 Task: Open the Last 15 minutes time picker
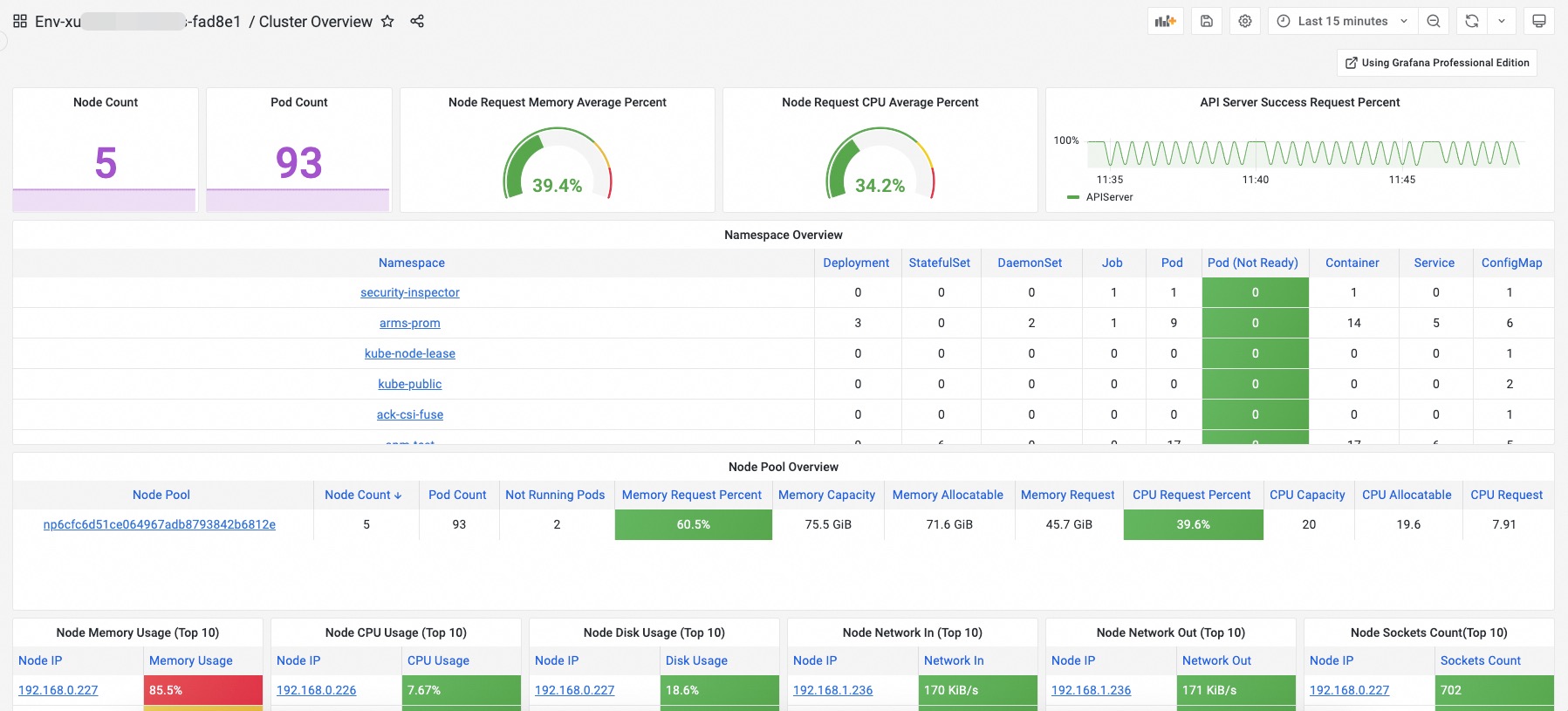tap(1342, 21)
